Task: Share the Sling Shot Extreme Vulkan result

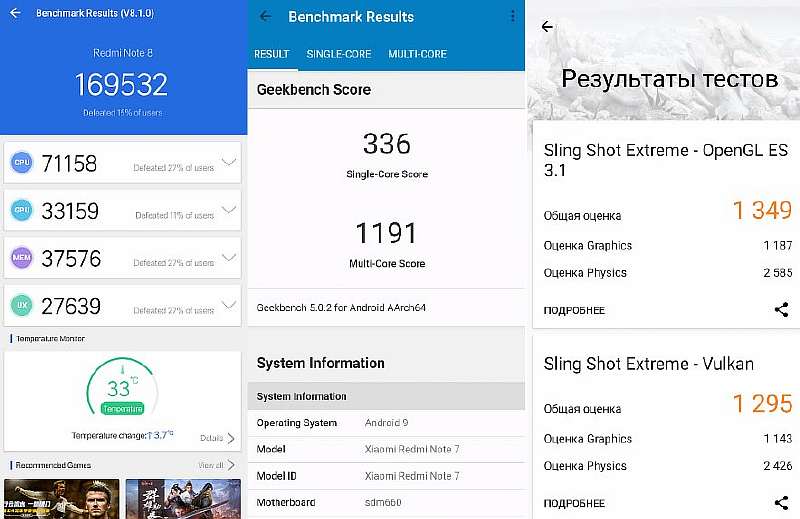Action: [x=781, y=503]
